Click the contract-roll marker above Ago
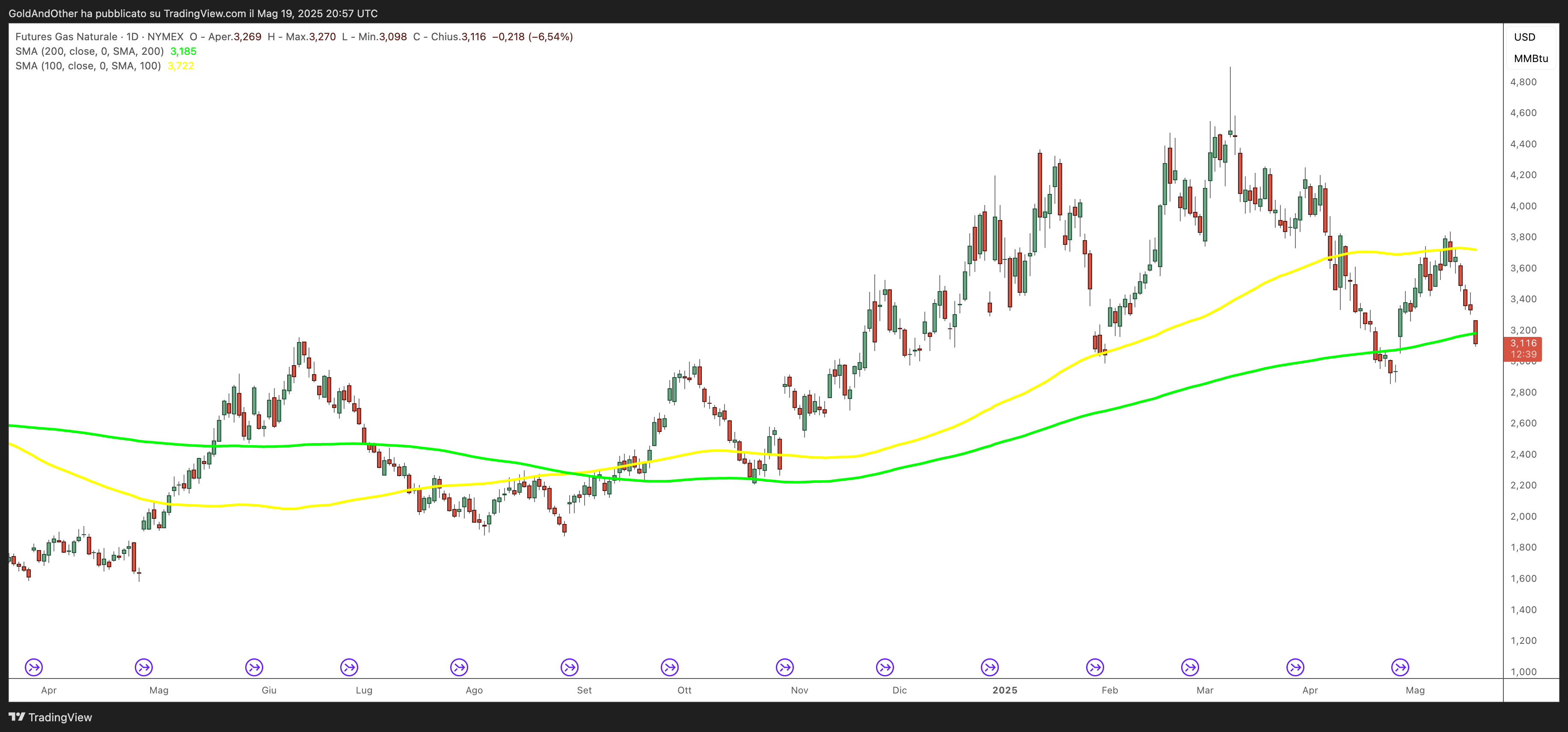 460,667
